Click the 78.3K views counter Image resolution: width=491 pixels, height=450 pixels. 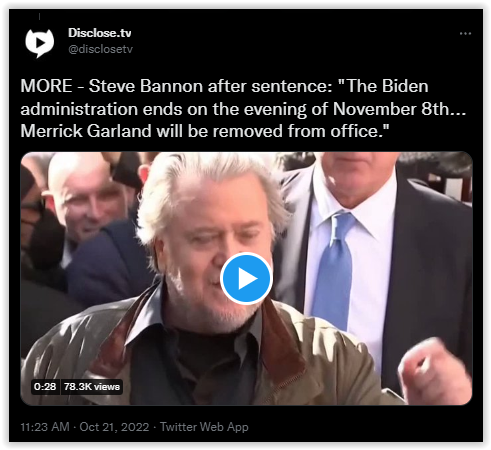coord(92,387)
